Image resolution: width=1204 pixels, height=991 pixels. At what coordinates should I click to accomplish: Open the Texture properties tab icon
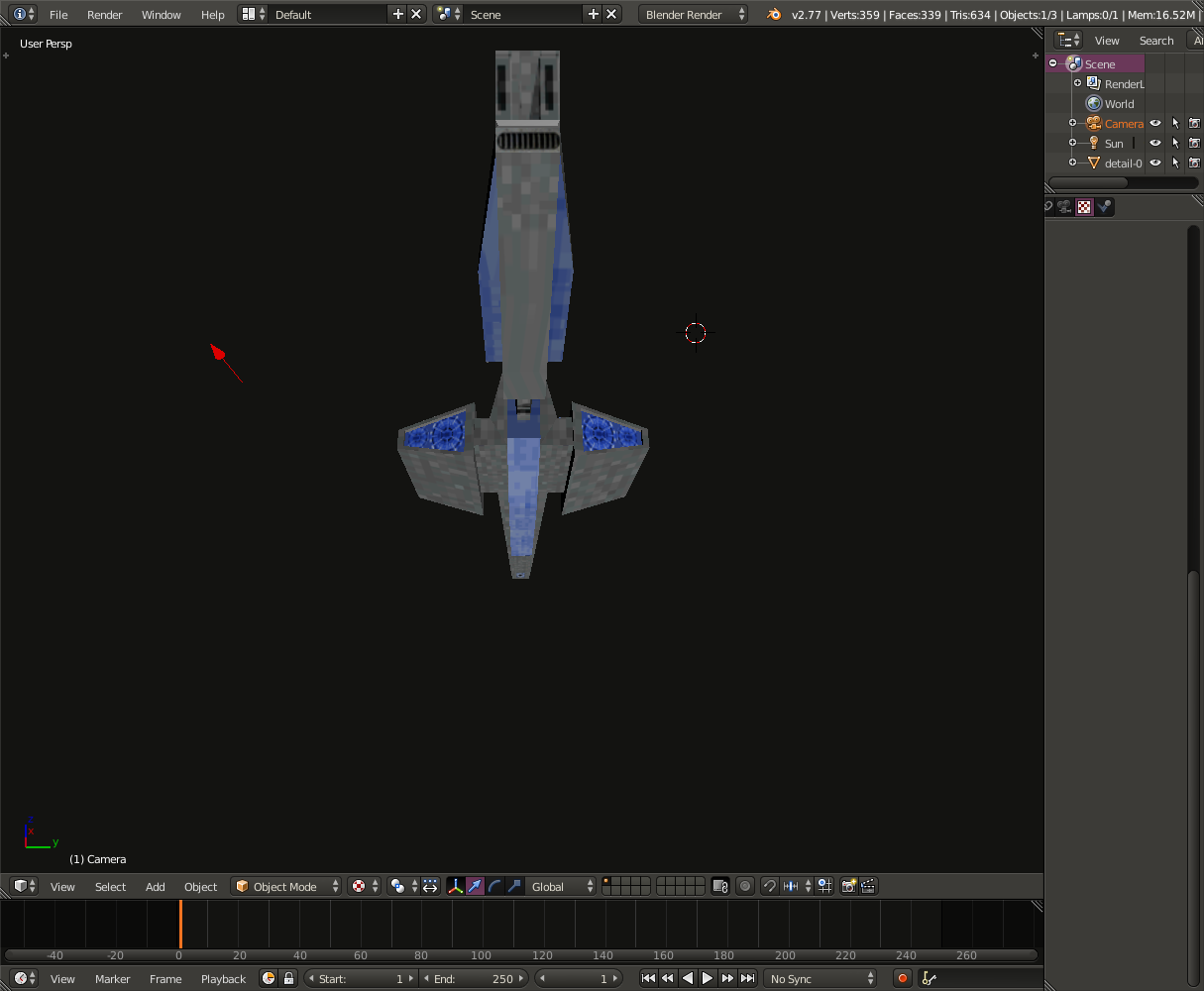[1084, 207]
